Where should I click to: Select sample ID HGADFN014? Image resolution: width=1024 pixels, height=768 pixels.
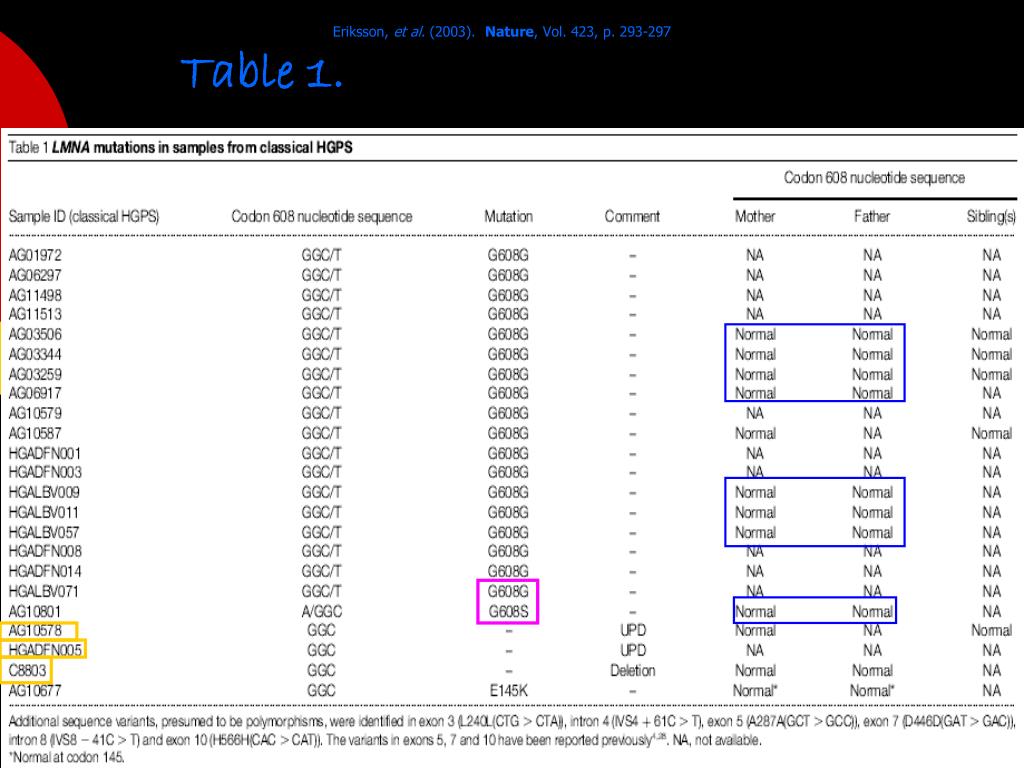click(x=44, y=571)
